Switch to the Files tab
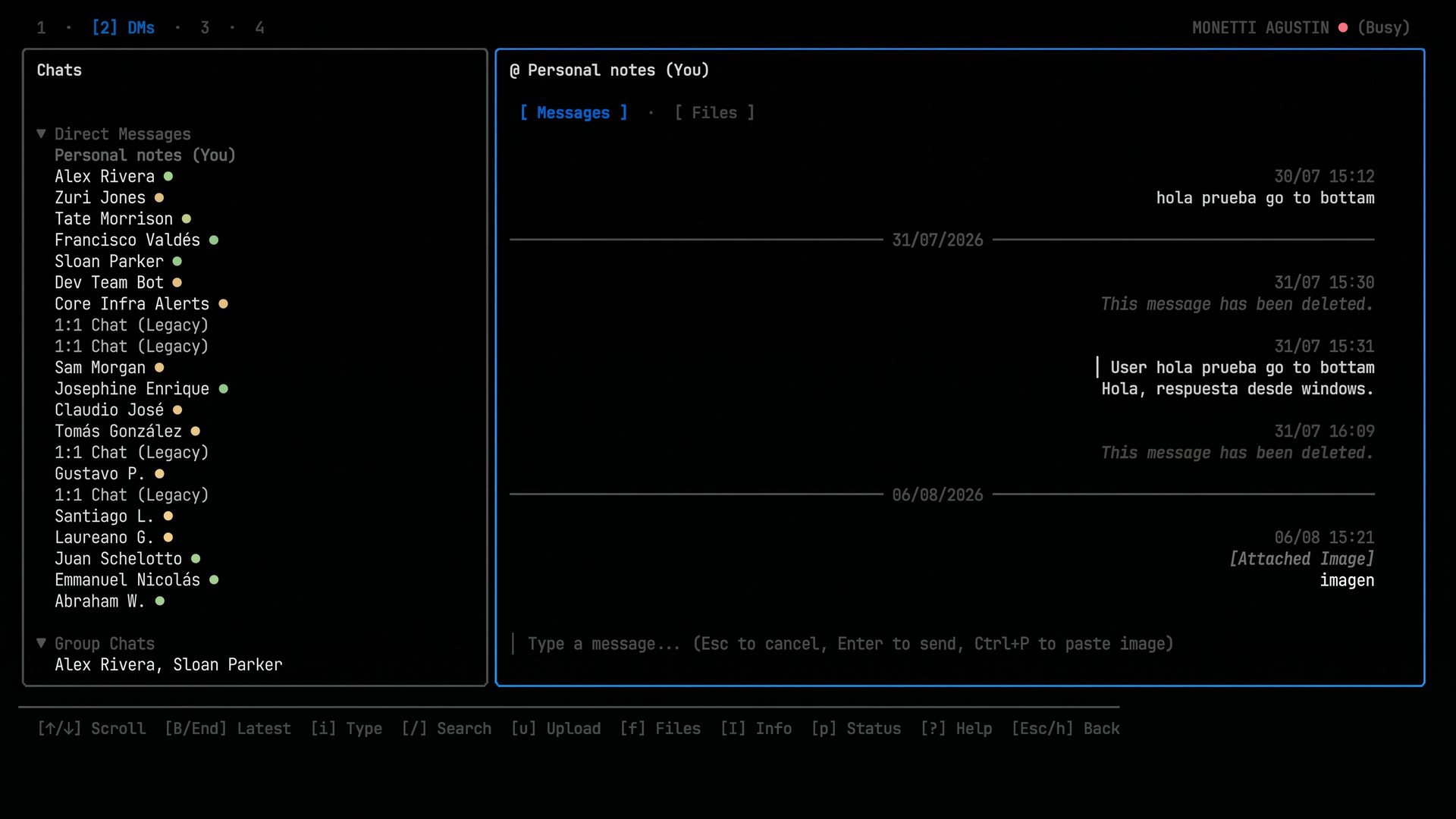The height and width of the screenshot is (819, 1456). coord(714,112)
